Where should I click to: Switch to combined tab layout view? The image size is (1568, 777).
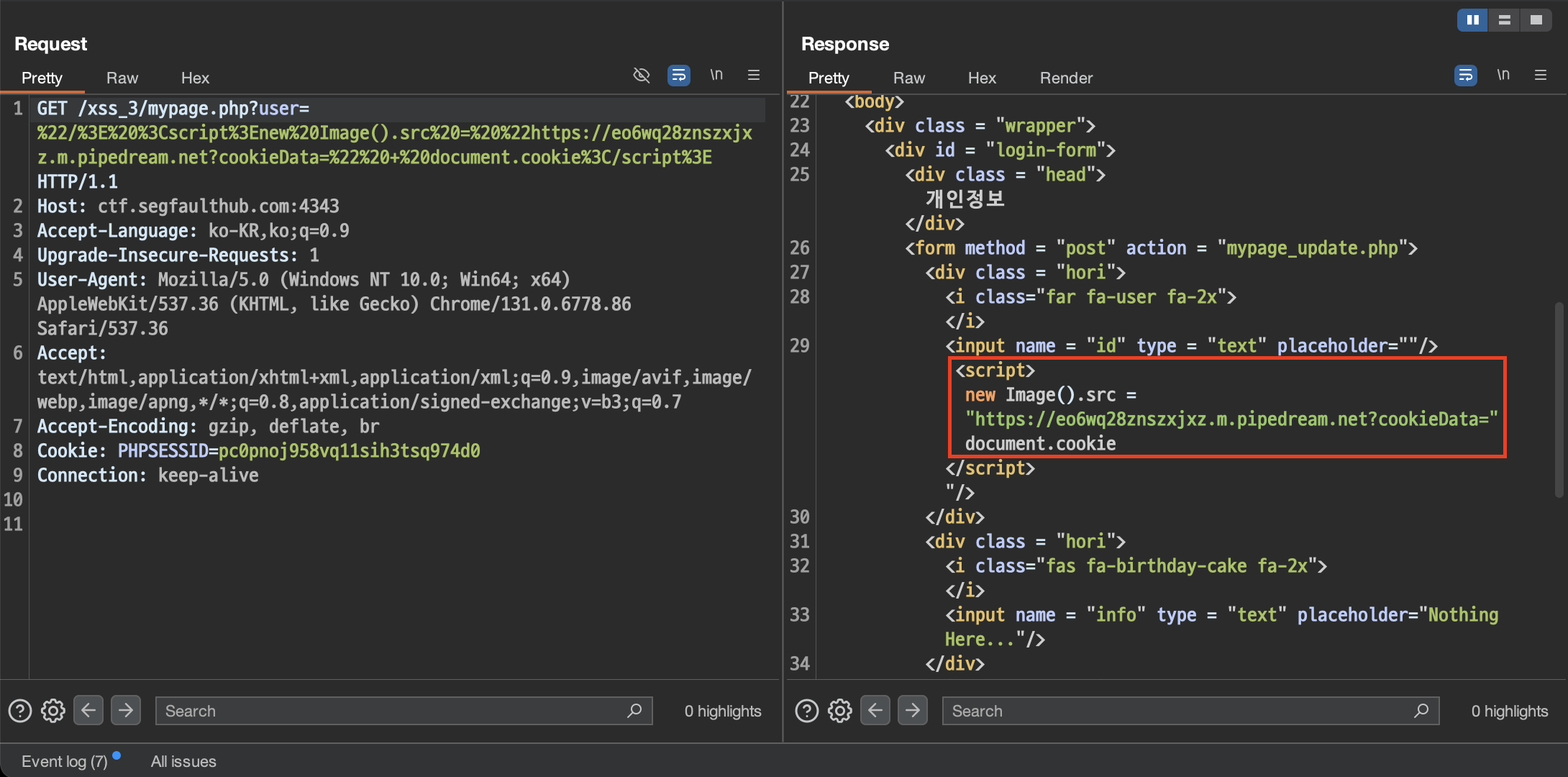1536,19
